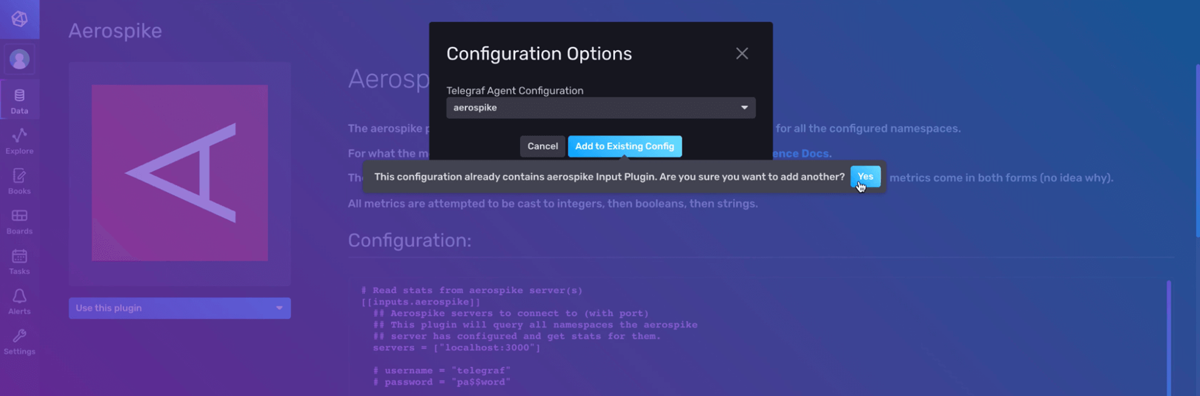Open the Data section in sidebar
Viewport: 1200px width, 396px height.
[19, 102]
